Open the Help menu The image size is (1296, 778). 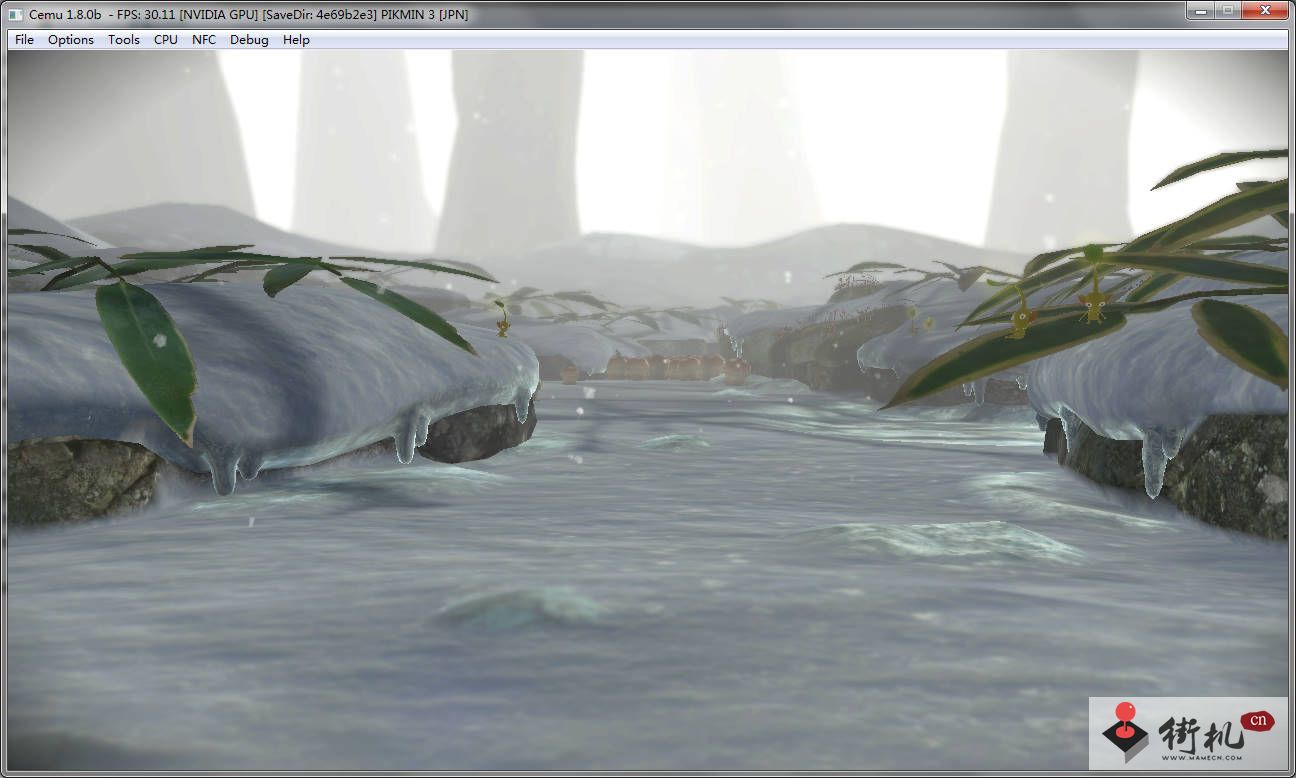(x=296, y=40)
